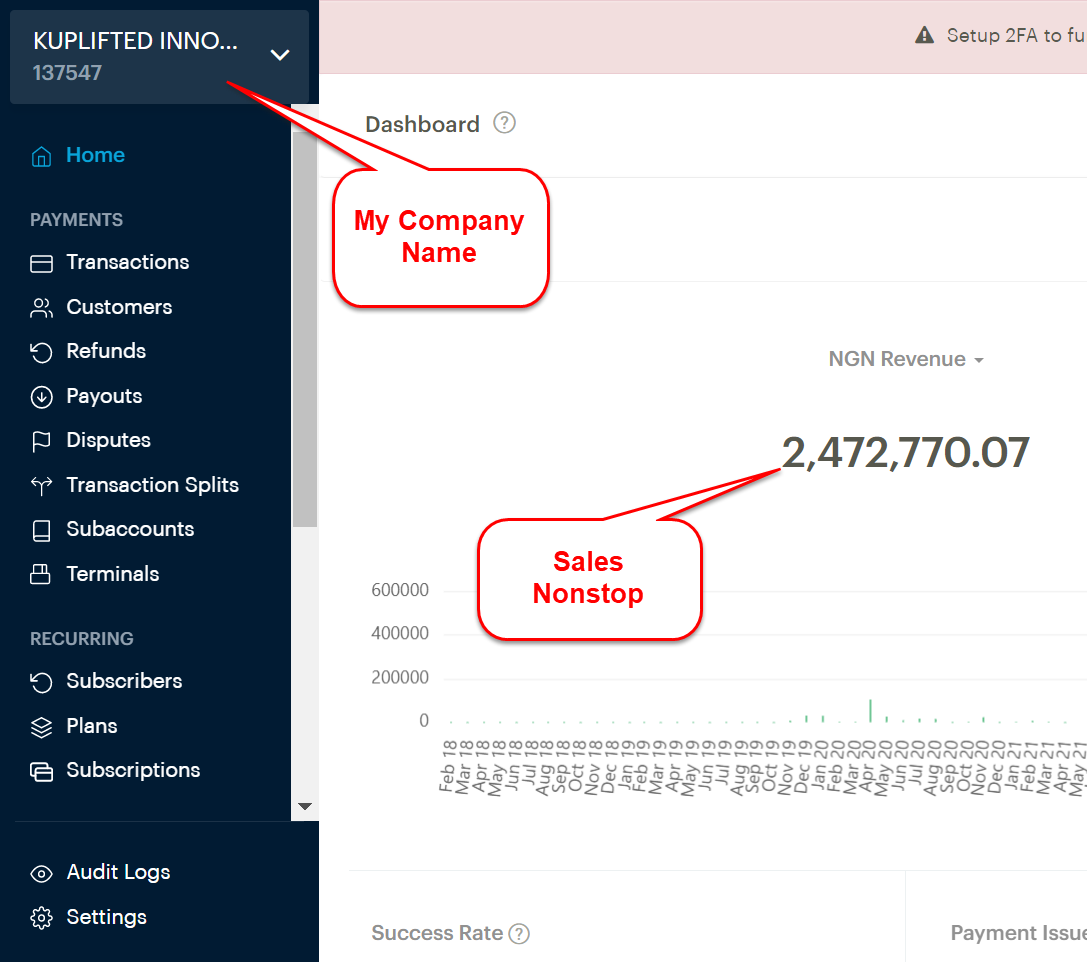Image resolution: width=1087 pixels, height=962 pixels.
Task: Click the Settings gear icon
Action: click(x=41, y=918)
